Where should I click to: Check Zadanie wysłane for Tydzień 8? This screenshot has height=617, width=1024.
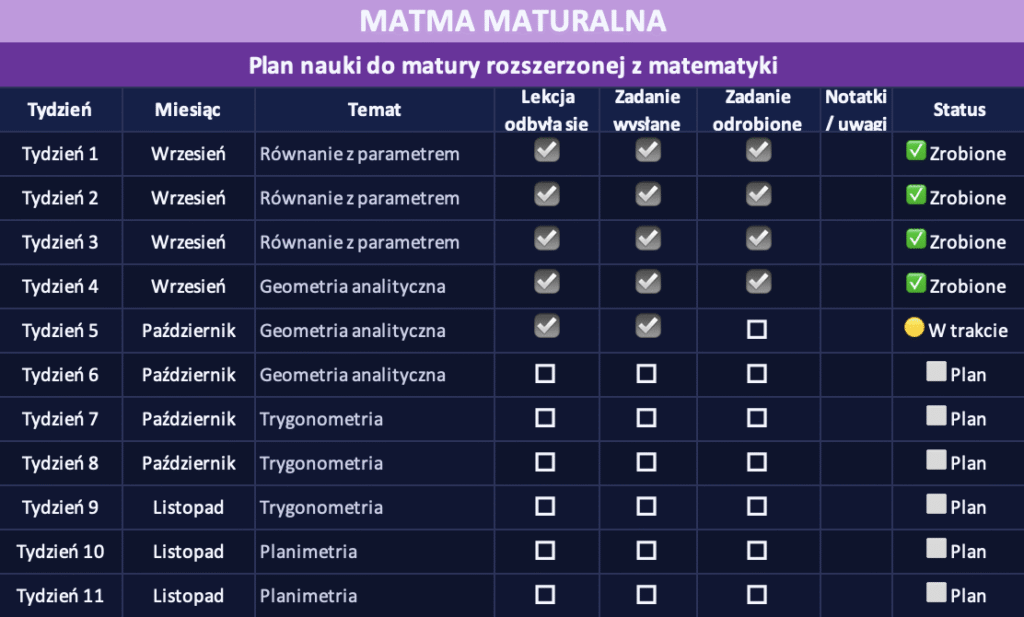point(647,462)
